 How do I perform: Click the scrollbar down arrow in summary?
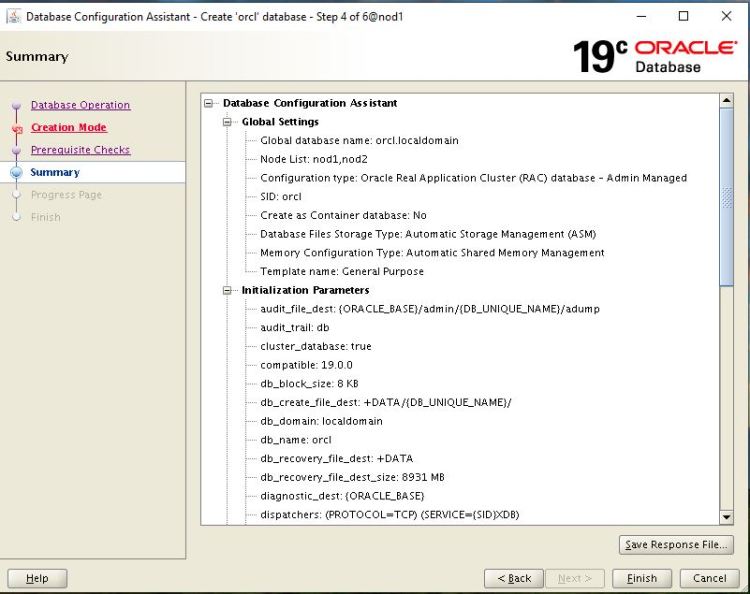click(x=727, y=517)
